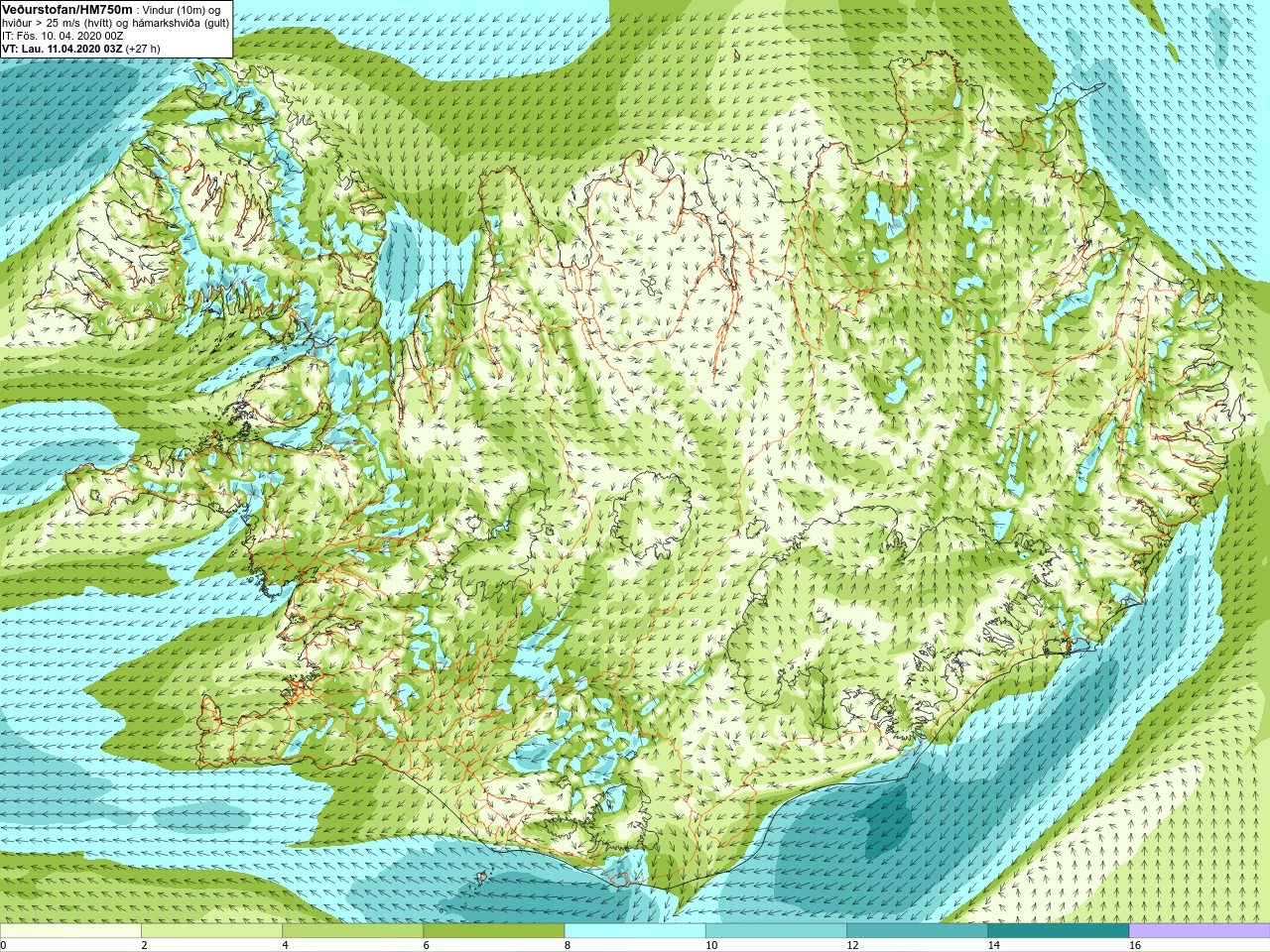Click the legend scale label "8"

pyautogui.click(x=568, y=946)
